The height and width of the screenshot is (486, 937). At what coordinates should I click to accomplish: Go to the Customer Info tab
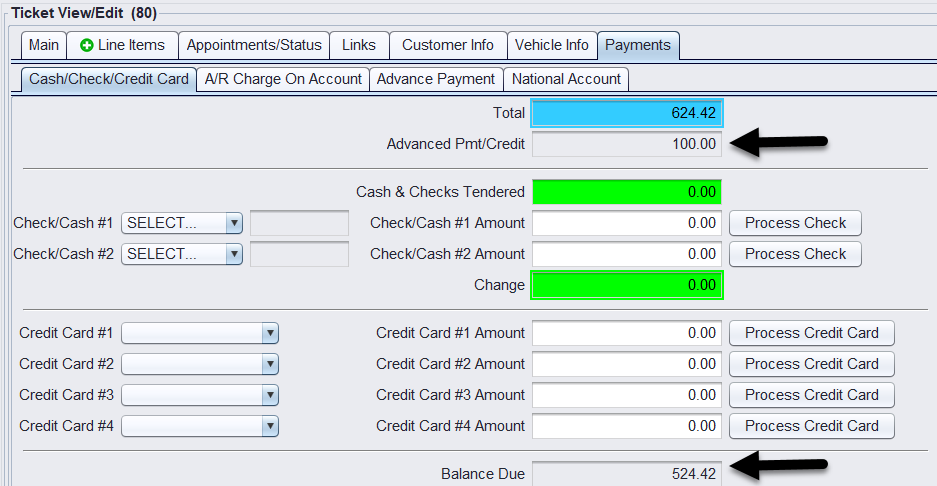[447, 45]
